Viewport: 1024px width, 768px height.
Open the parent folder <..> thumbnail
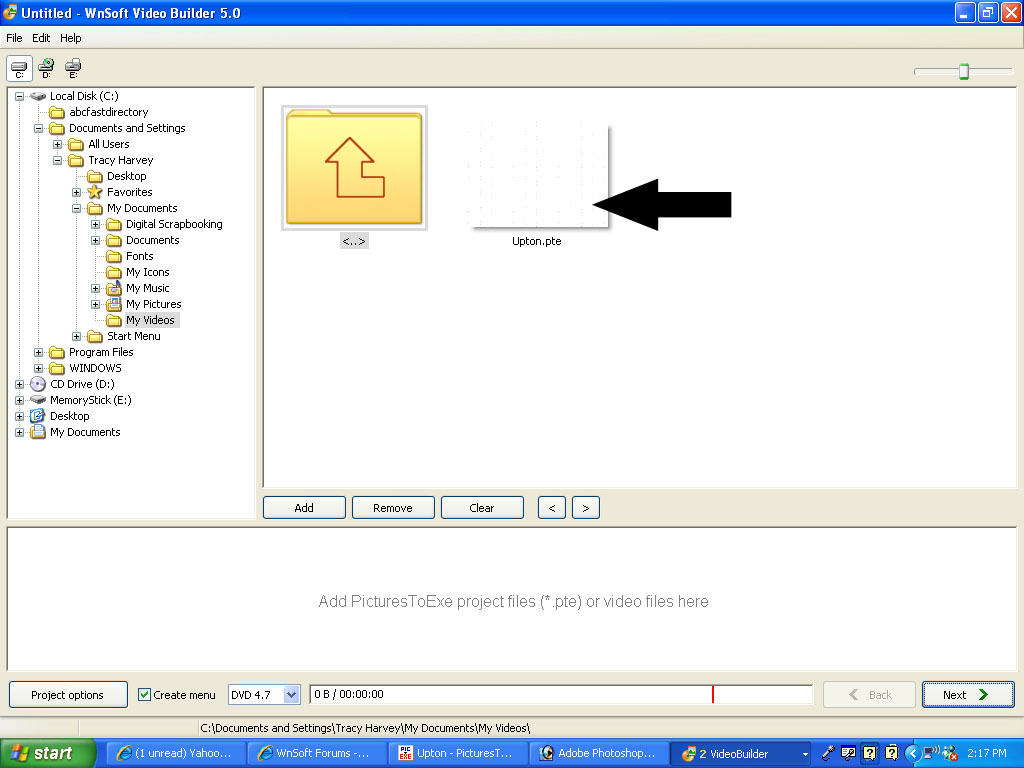click(x=354, y=168)
